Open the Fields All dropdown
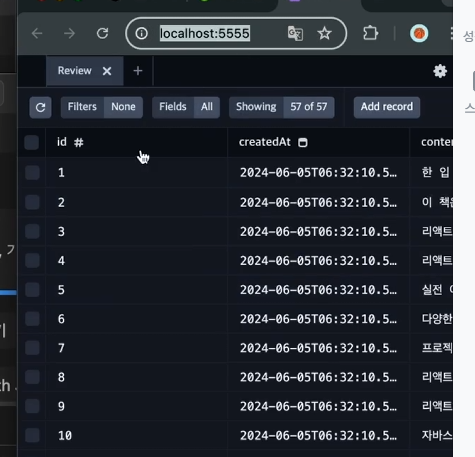The height and width of the screenshot is (457, 475). click(x=186, y=107)
